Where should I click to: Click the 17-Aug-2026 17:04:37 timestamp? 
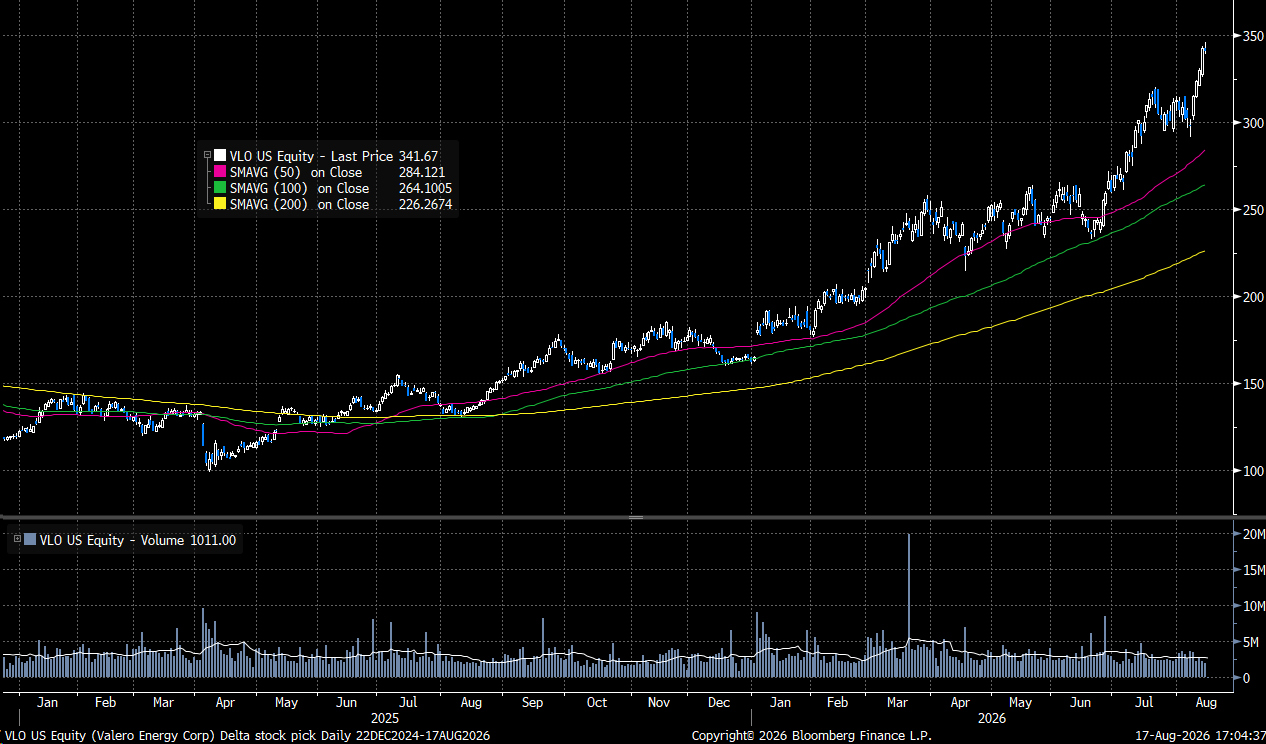pyautogui.click(x=1198, y=736)
